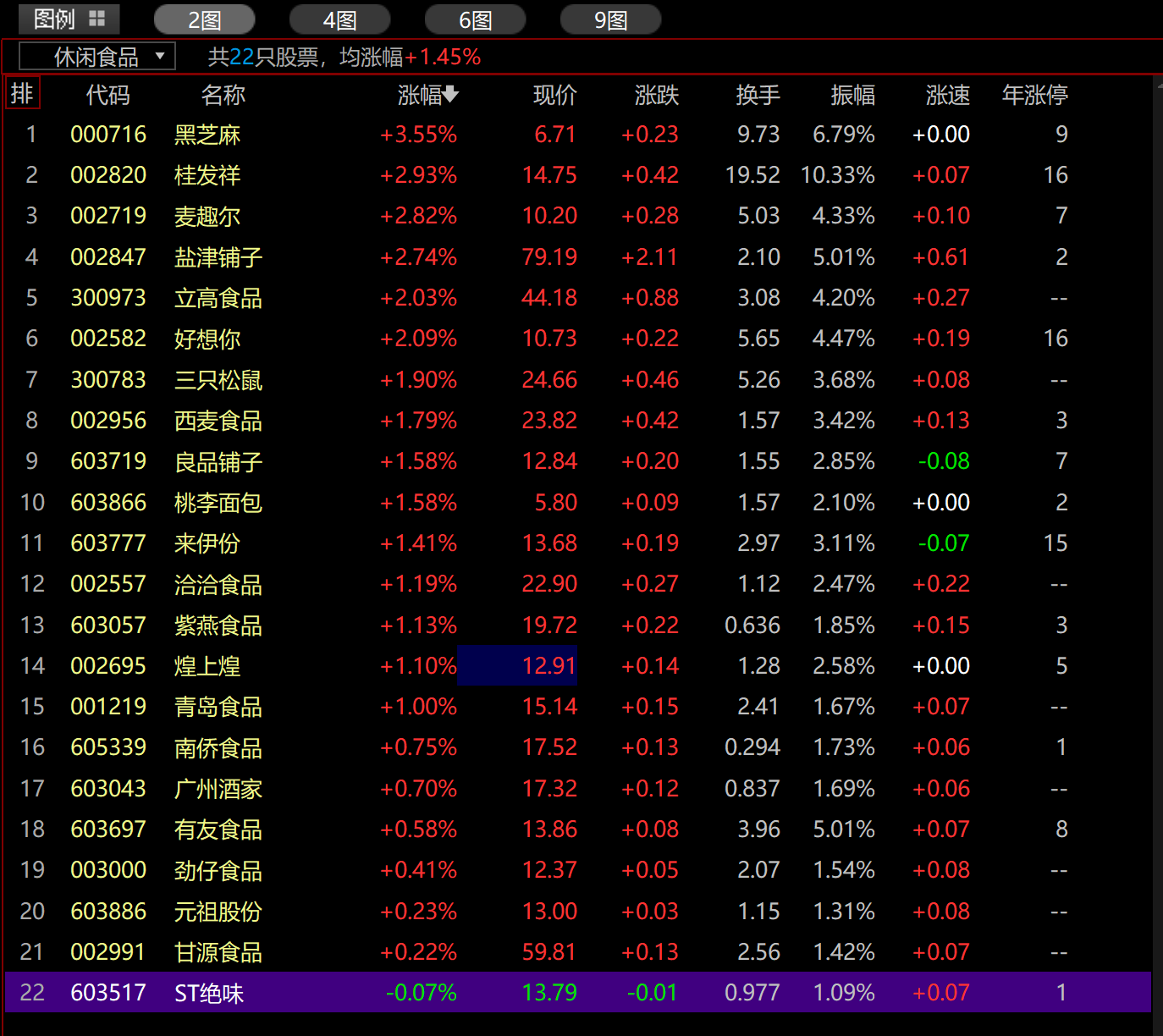
Task: Sort by 现价 column header
Action: pos(554,95)
